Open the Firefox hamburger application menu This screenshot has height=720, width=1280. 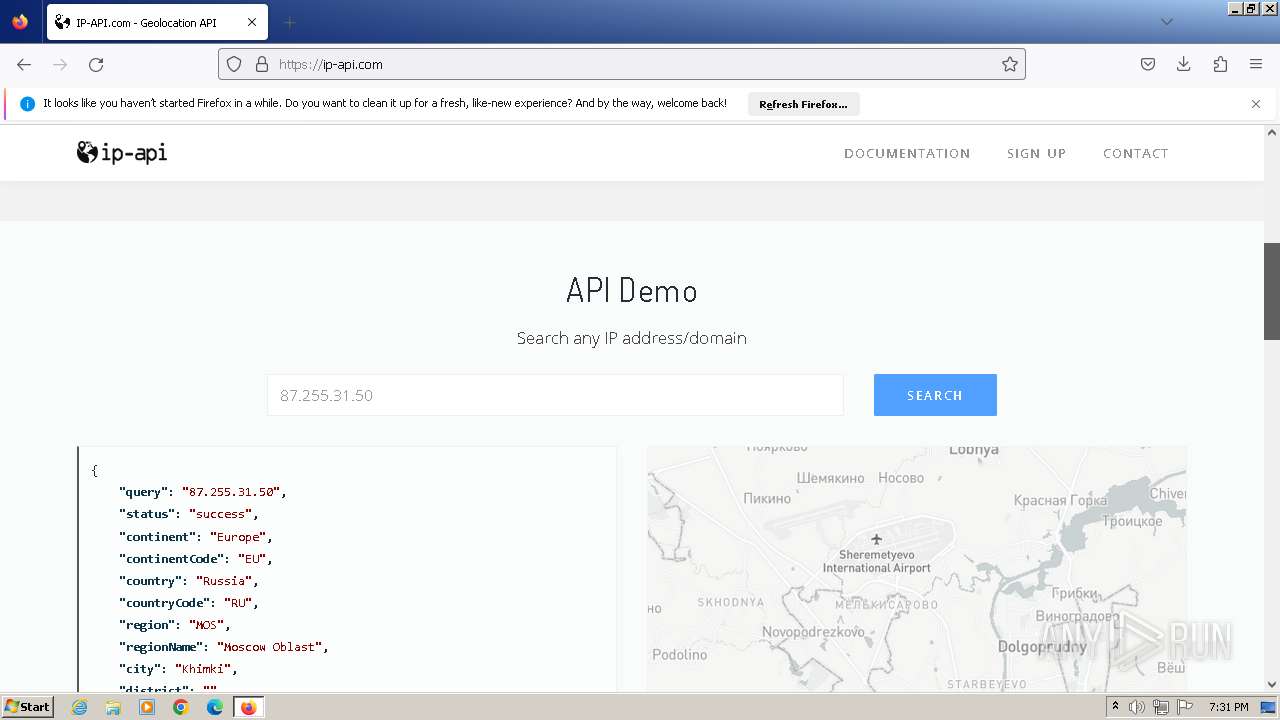coord(1256,64)
